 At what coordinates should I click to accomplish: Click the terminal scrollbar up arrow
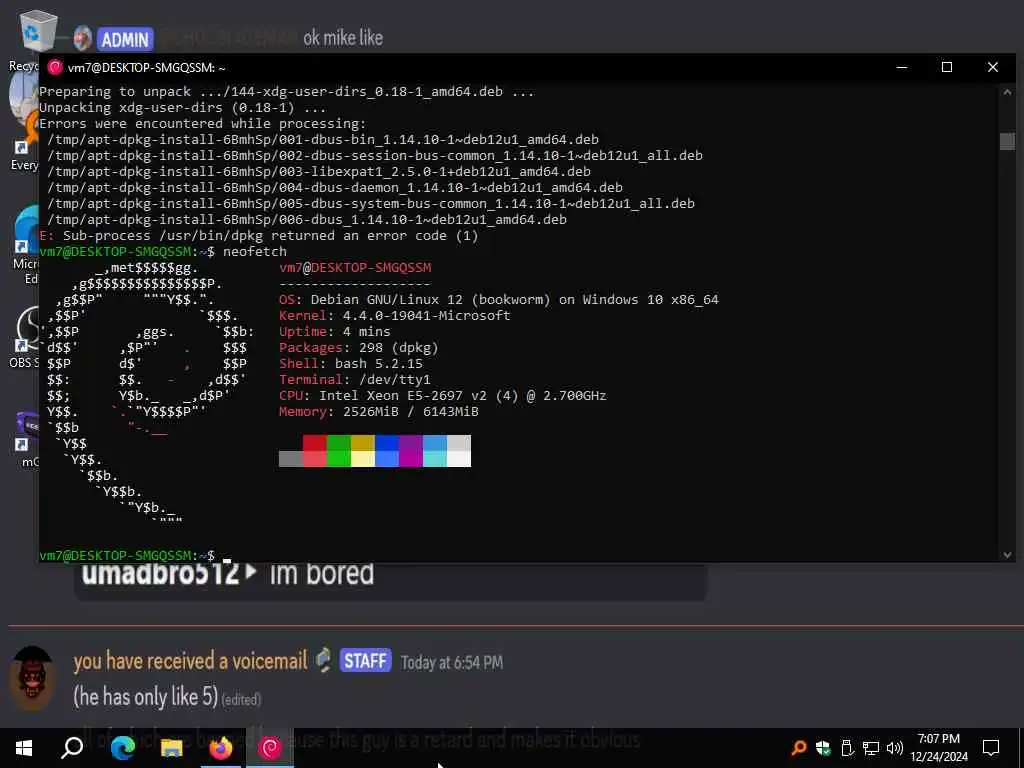pos(1007,93)
